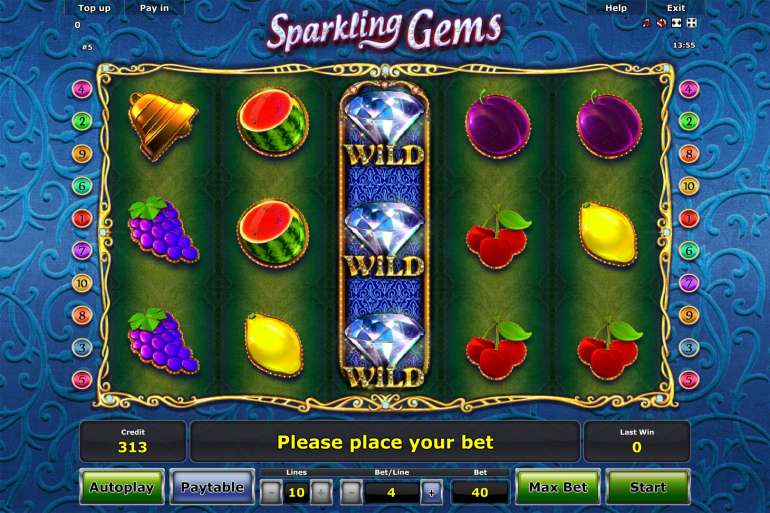Click payline 10 marker on right side
Screen dimensions: 770x513
pos(688,186)
